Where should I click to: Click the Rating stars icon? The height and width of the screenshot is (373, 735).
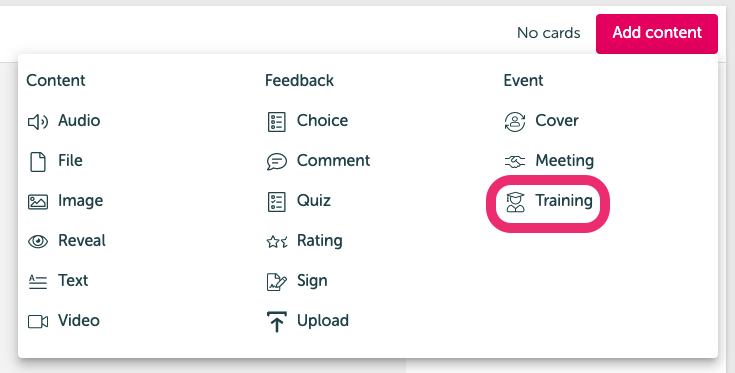pos(277,242)
